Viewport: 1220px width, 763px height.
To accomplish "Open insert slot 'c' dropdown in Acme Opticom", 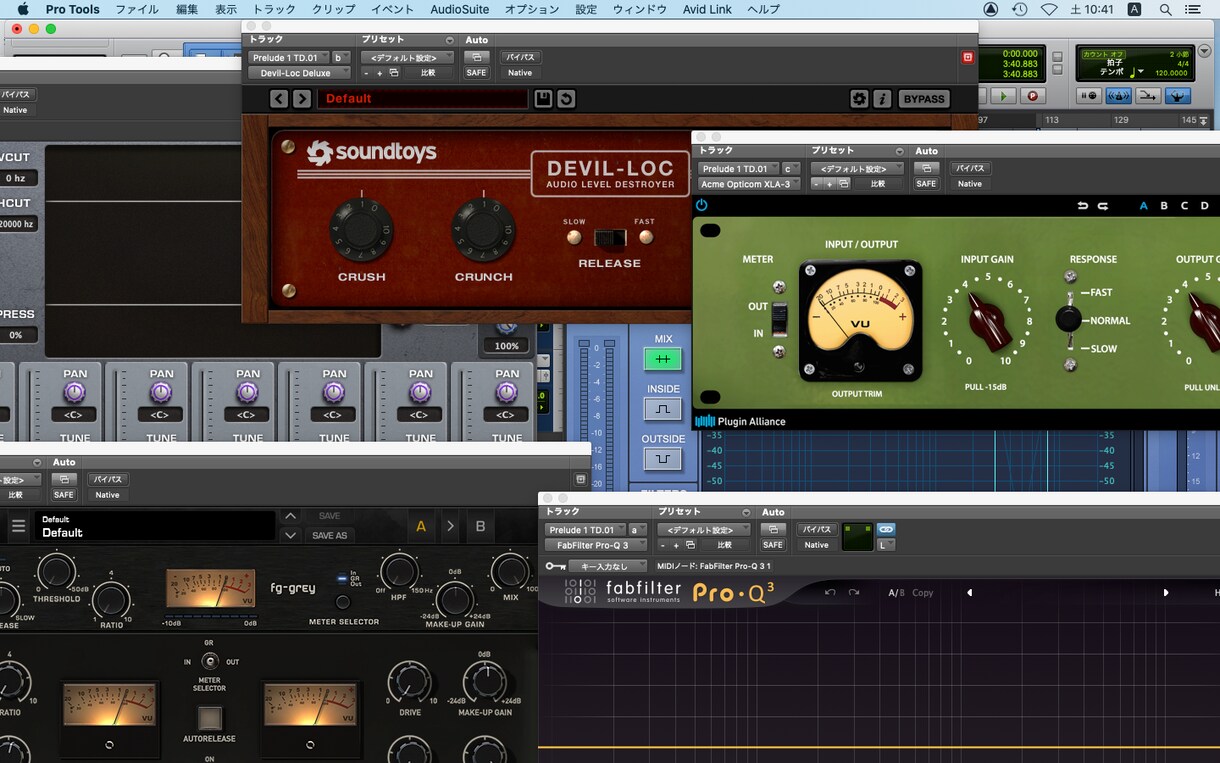I will pyautogui.click(x=791, y=169).
